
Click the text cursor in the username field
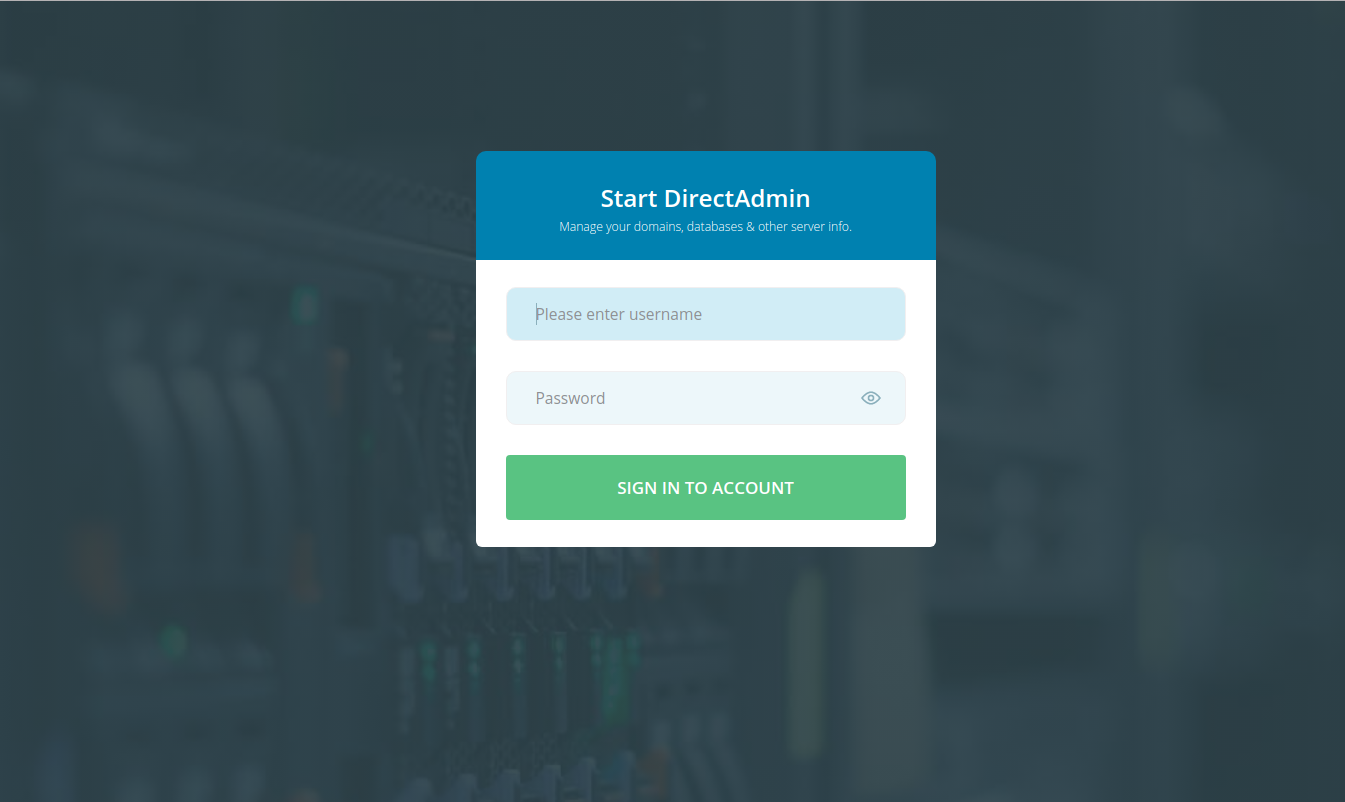(x=536, y=313)
